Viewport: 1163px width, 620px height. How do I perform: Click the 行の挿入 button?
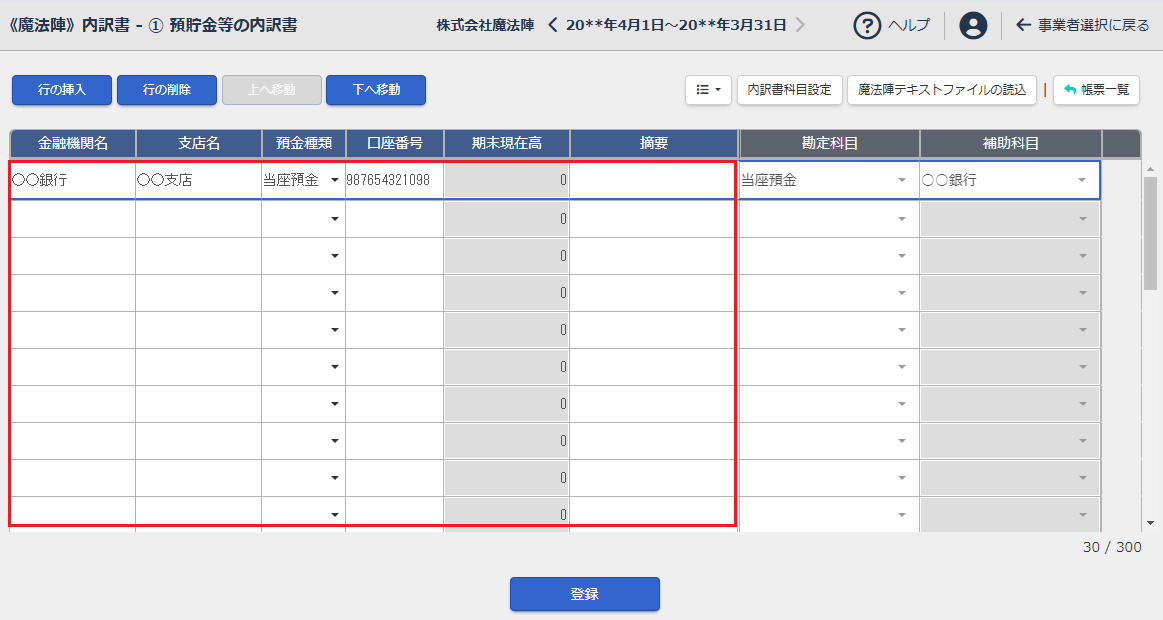pyautogui.click(x=62, y=90)
